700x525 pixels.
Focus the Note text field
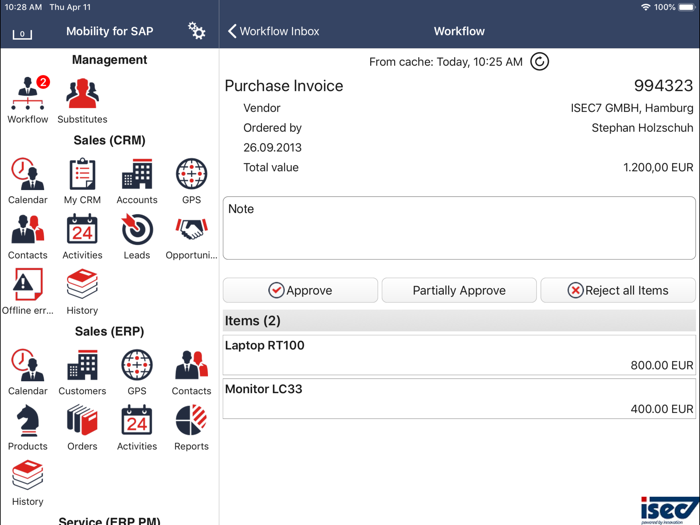tap(459, 228)
